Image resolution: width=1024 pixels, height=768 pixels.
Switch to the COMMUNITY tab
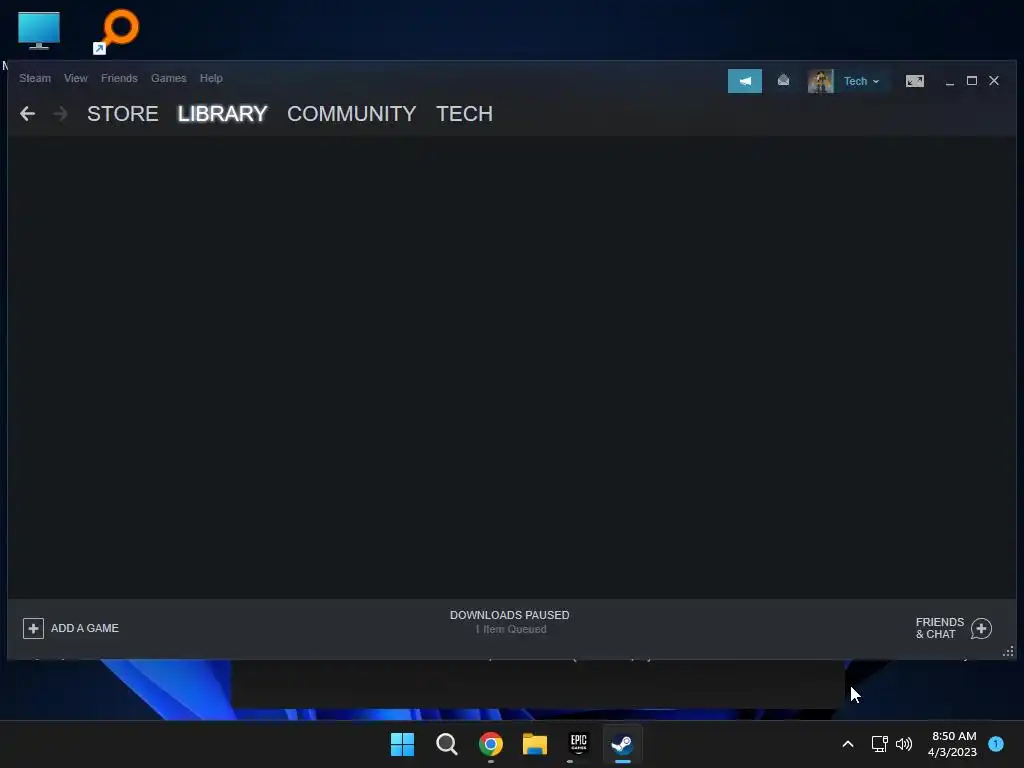(351, 114)
